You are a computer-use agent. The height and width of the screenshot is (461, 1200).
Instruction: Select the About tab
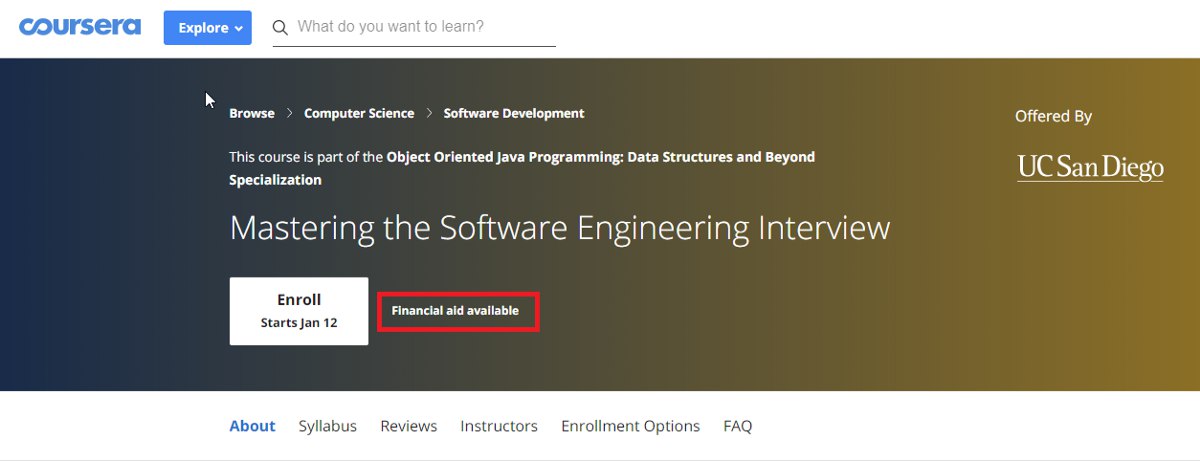pyautogui.click(x=252, y=426)
